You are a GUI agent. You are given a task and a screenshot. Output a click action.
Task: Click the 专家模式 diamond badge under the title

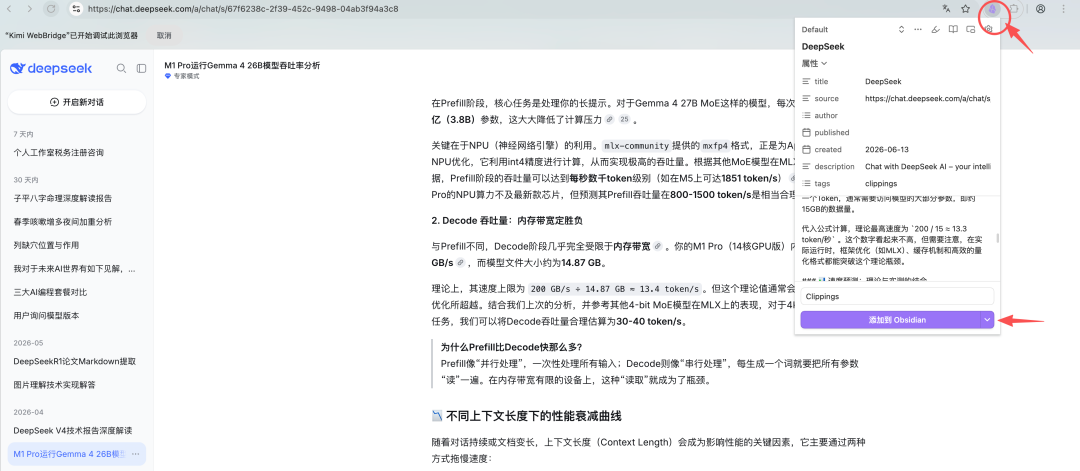tap(182, 76)
